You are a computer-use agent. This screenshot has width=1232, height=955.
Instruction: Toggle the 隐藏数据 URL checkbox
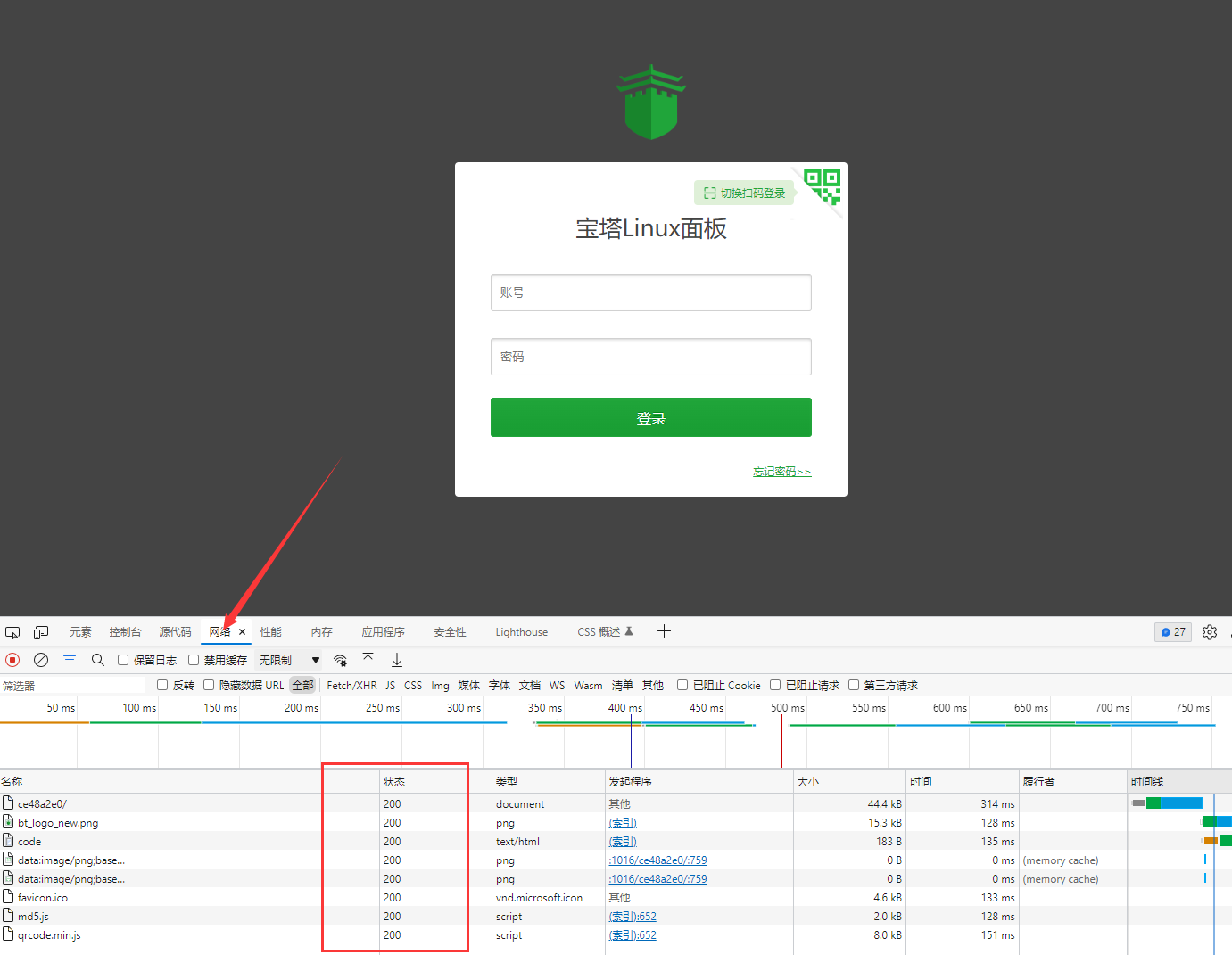(209, 685)
